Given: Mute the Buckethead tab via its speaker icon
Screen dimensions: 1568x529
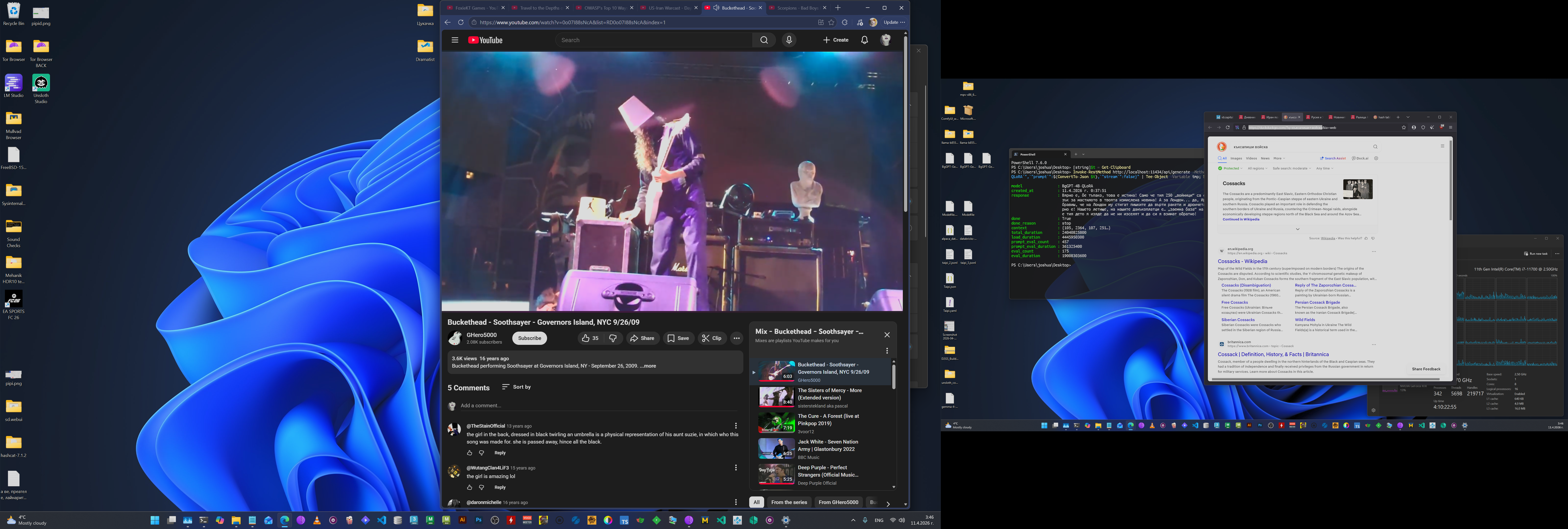Looking at the screenshot, I should [x=716, y=8].
